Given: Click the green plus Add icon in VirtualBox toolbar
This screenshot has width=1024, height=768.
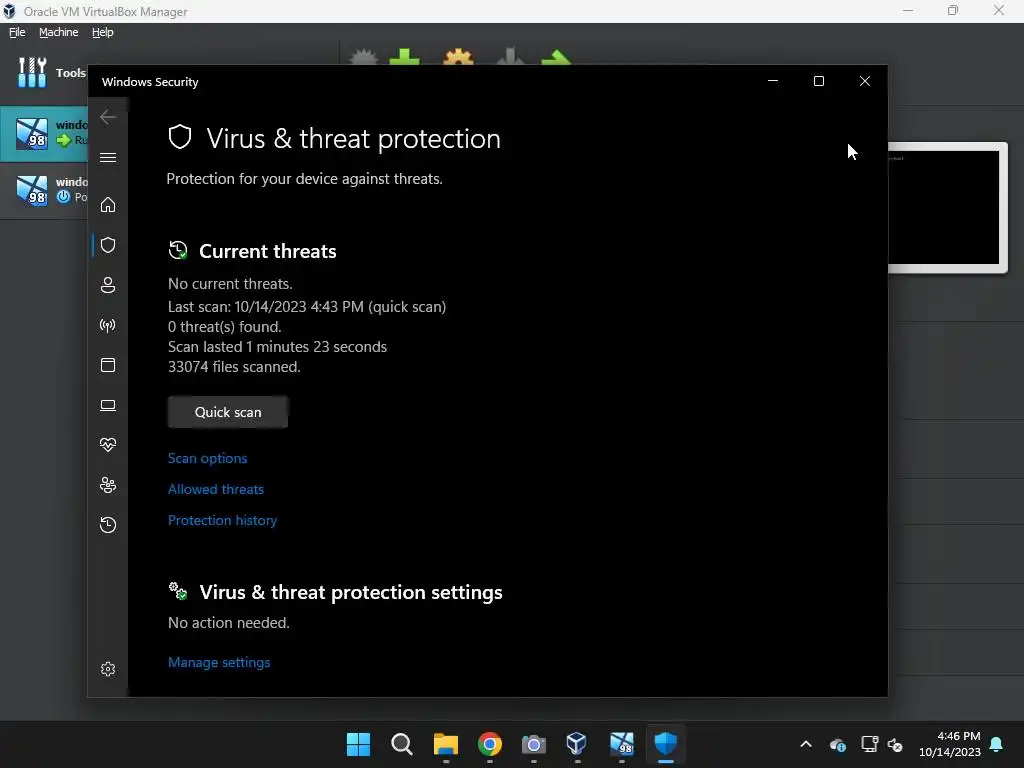Looking at the screenshot, I should tap(404, 57).
